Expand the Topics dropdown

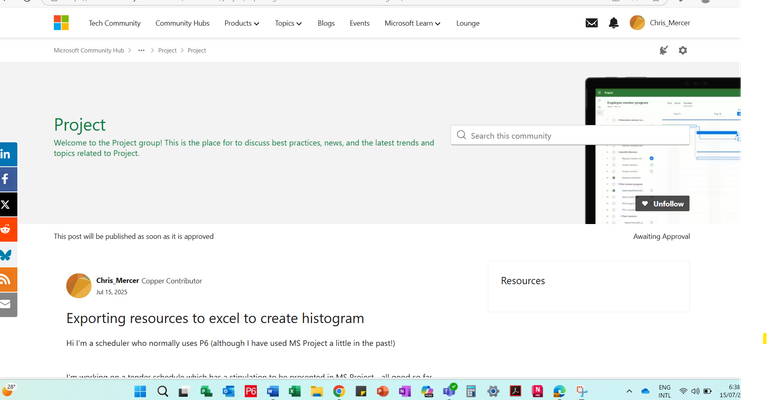[x=288, y=23]
